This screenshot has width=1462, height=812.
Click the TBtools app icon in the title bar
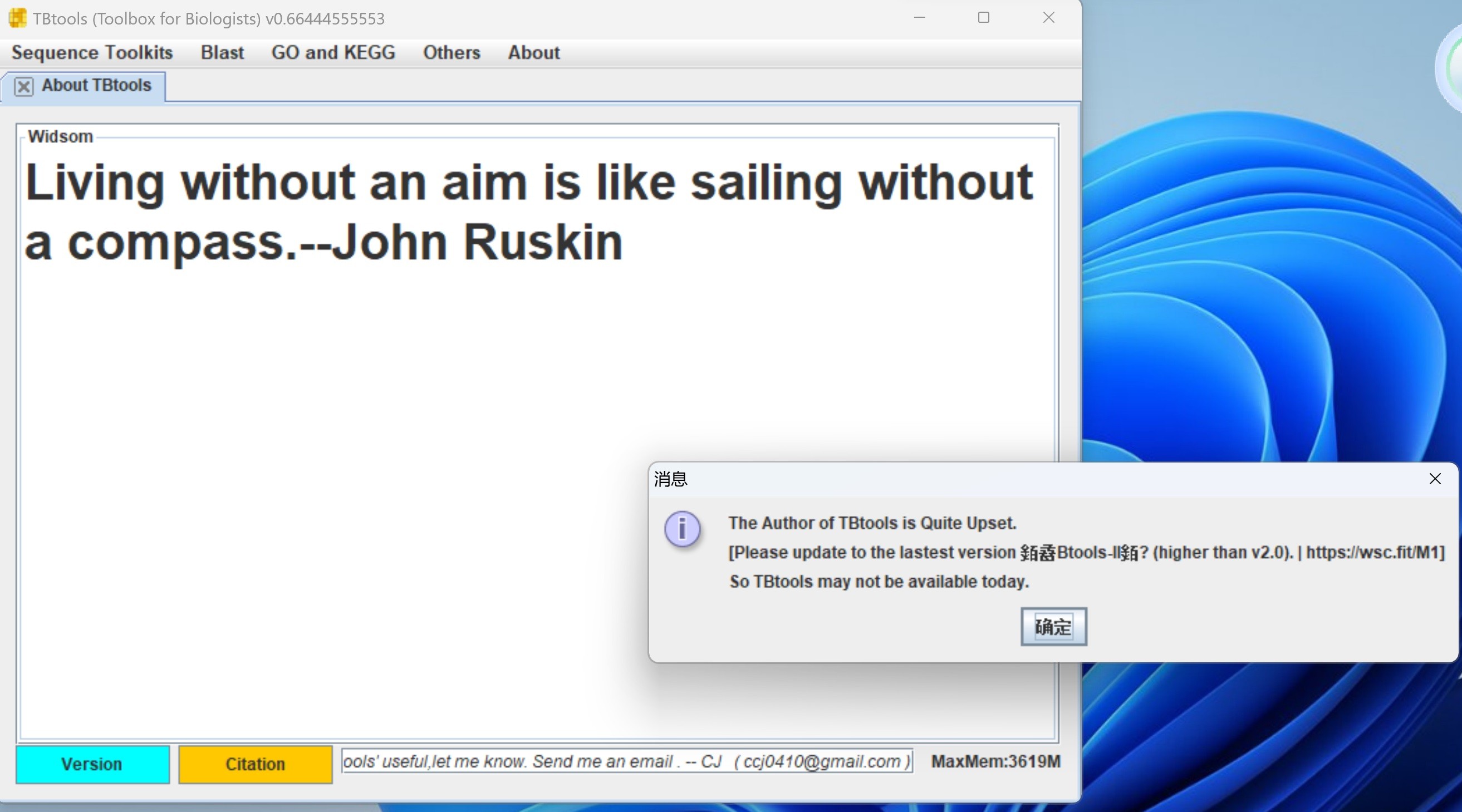pyautogui.click(x=18, y=18)
